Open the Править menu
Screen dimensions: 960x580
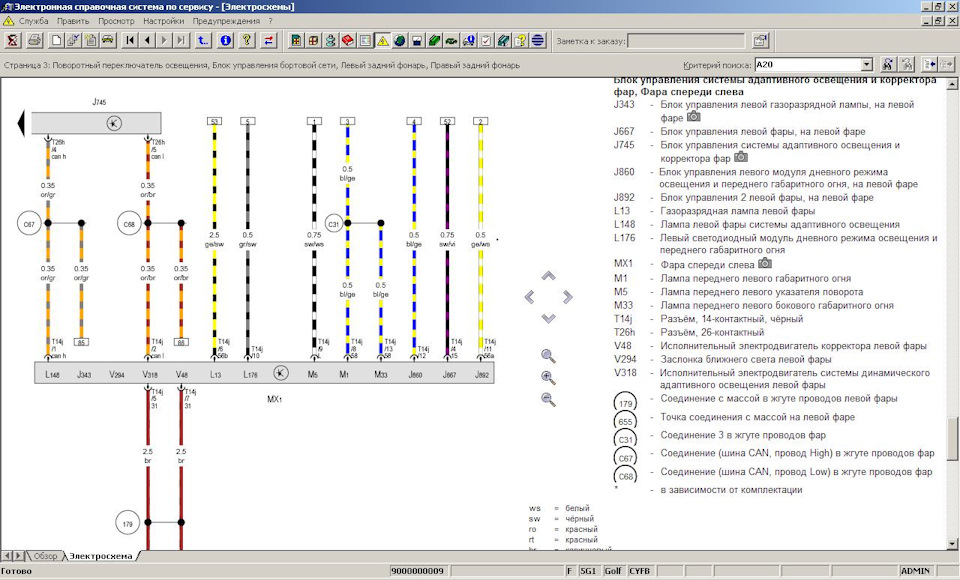73,21
